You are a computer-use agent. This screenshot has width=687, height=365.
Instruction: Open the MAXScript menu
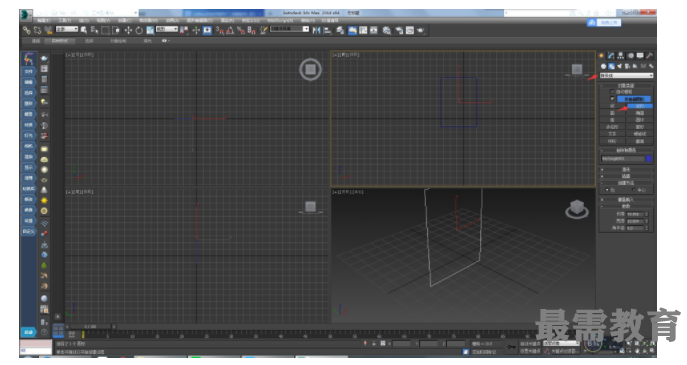pos(280,20)
